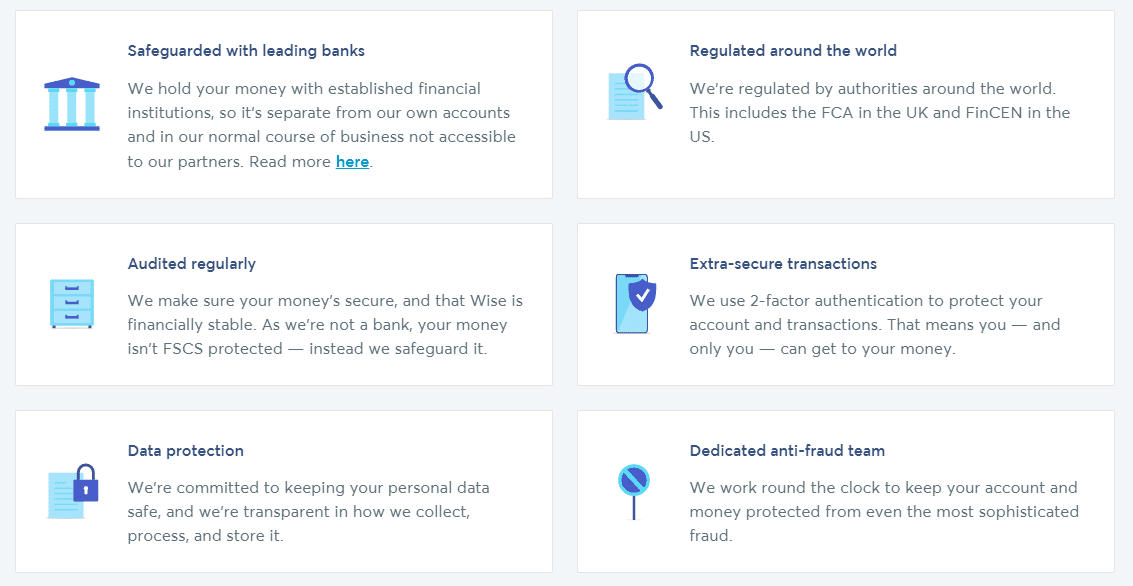Click the 'Extra-secure transactions' heading
This screenshot has height=586, width=1133.
pos(783,264)
